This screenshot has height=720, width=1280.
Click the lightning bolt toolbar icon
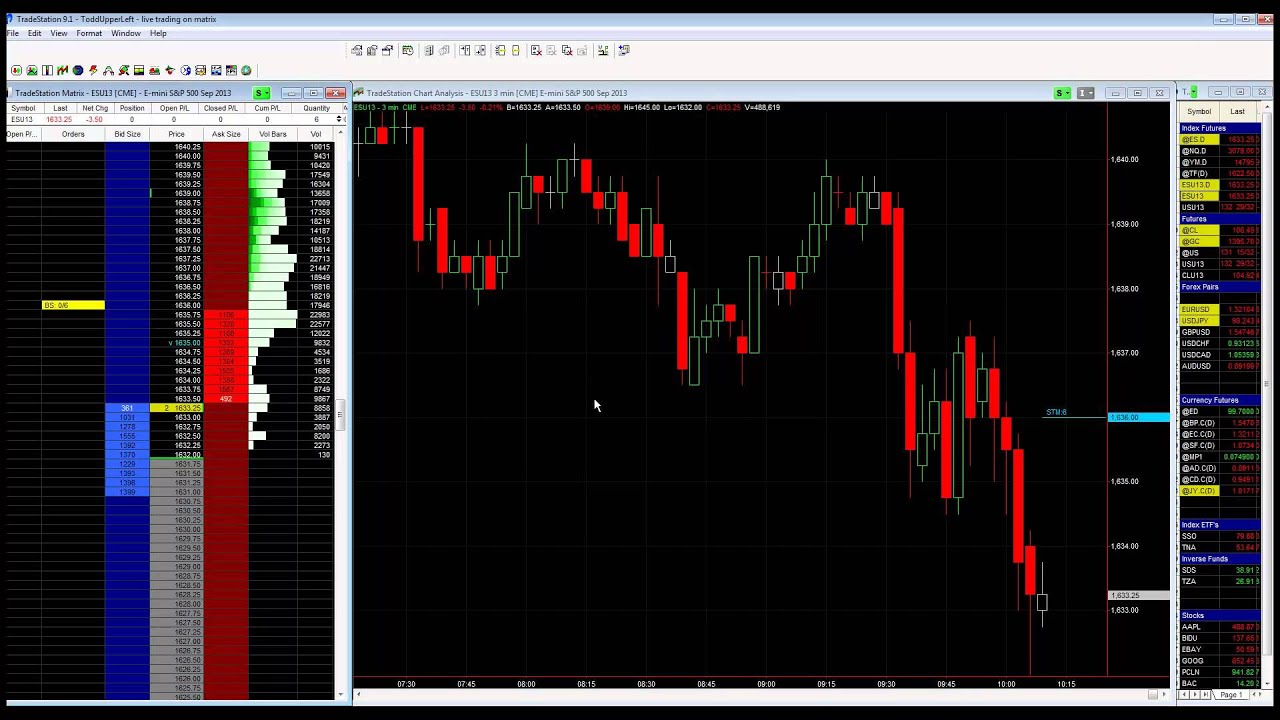pos(93,70)
